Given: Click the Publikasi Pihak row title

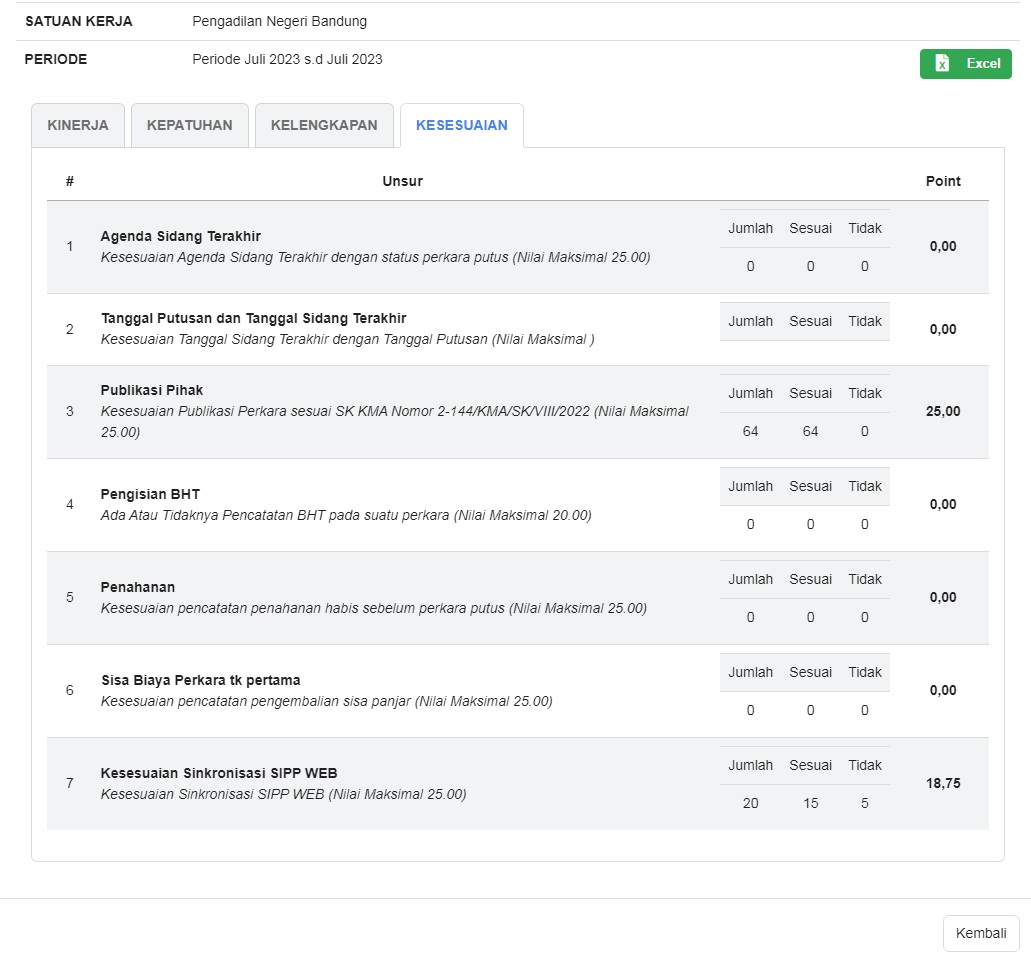Looking at the screenshot, I should pyautogui.click(x=152, y=390).
